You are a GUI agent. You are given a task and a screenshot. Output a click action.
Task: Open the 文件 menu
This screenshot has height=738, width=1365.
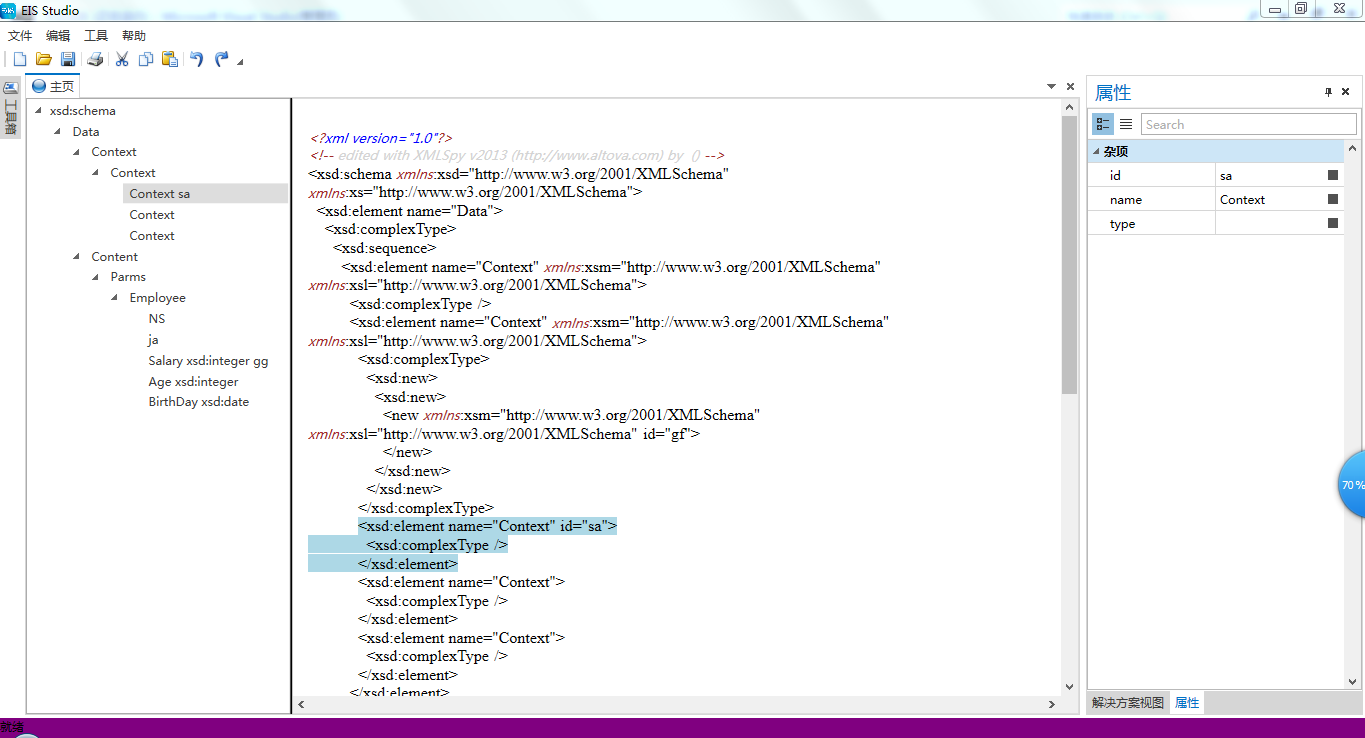tap(20, 35)
